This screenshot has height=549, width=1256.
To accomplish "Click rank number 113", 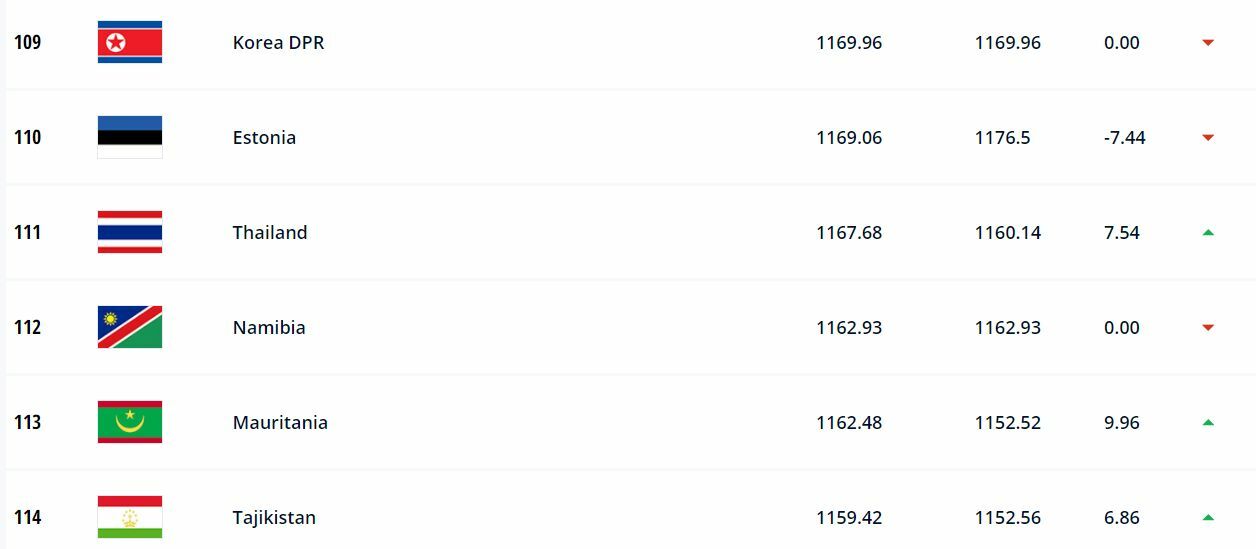I will [28, 423].
